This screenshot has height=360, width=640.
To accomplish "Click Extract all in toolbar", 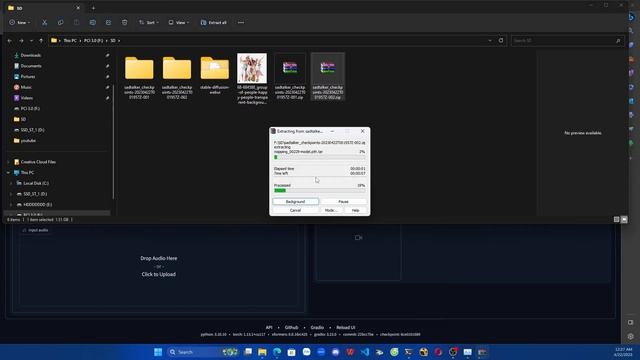I will 213,22.
